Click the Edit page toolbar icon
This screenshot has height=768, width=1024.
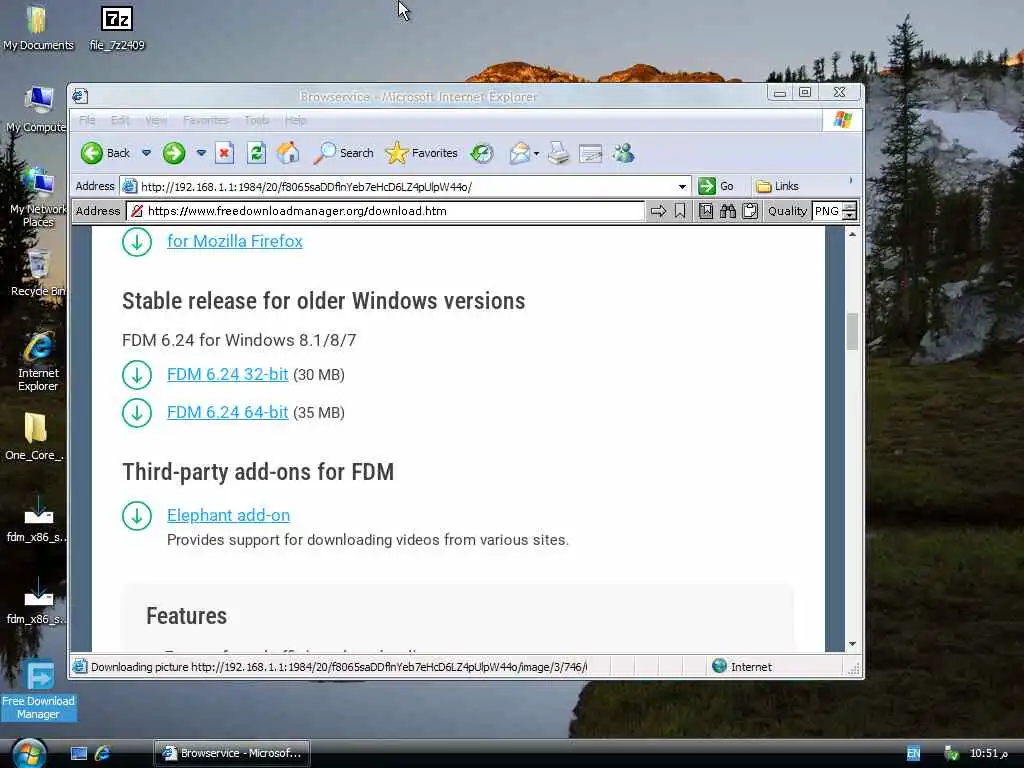coord(590,153)
